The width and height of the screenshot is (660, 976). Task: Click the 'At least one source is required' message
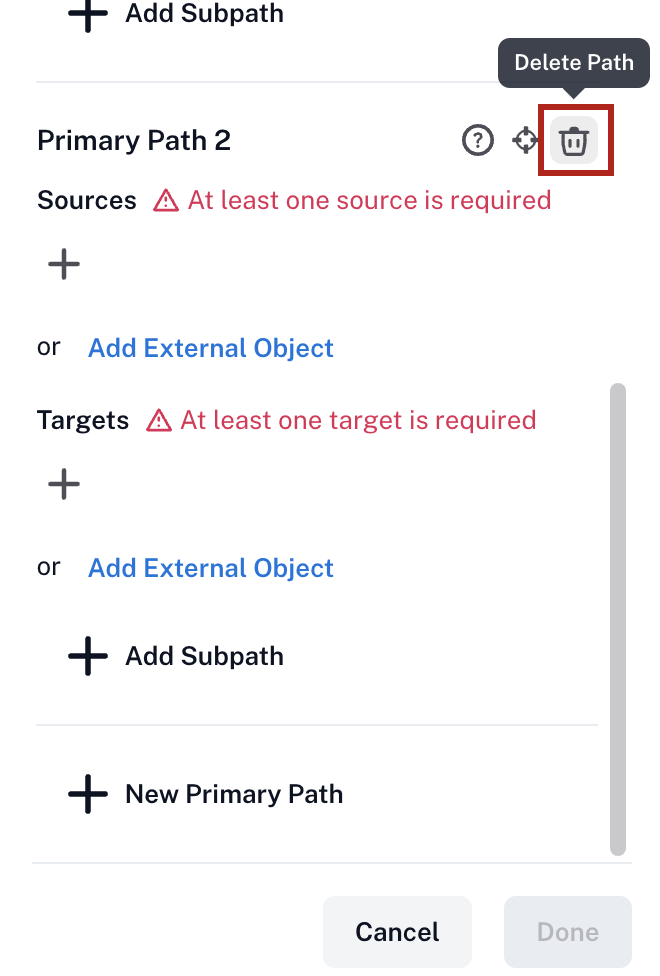pos(370,200)
